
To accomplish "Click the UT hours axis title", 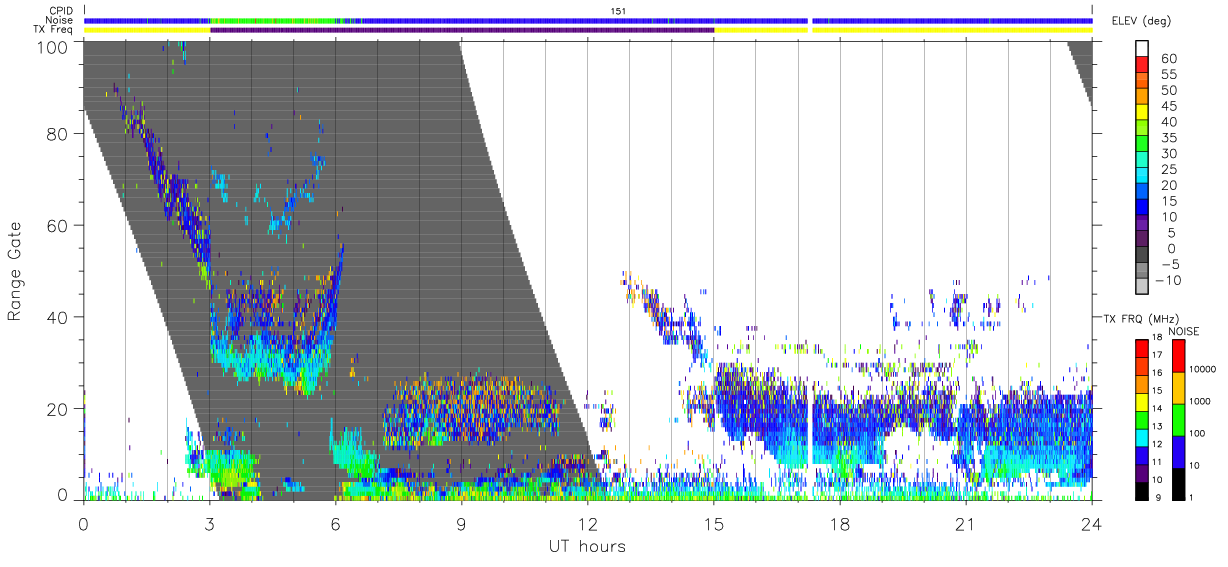I will coord(587,546).
